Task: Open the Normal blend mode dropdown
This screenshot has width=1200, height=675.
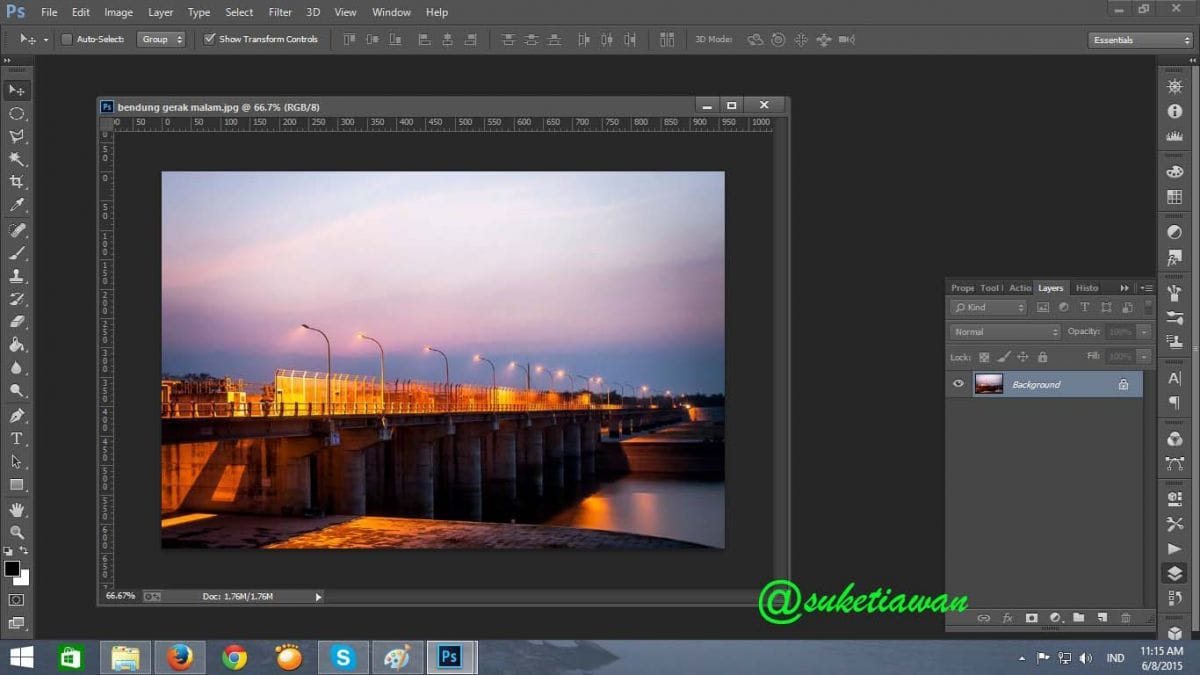Action: [1004, 332]
